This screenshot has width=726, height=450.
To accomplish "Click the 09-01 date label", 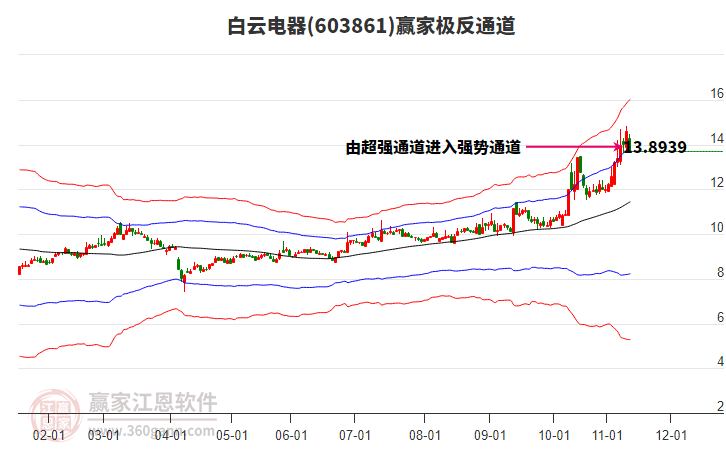I will (490, 435).
